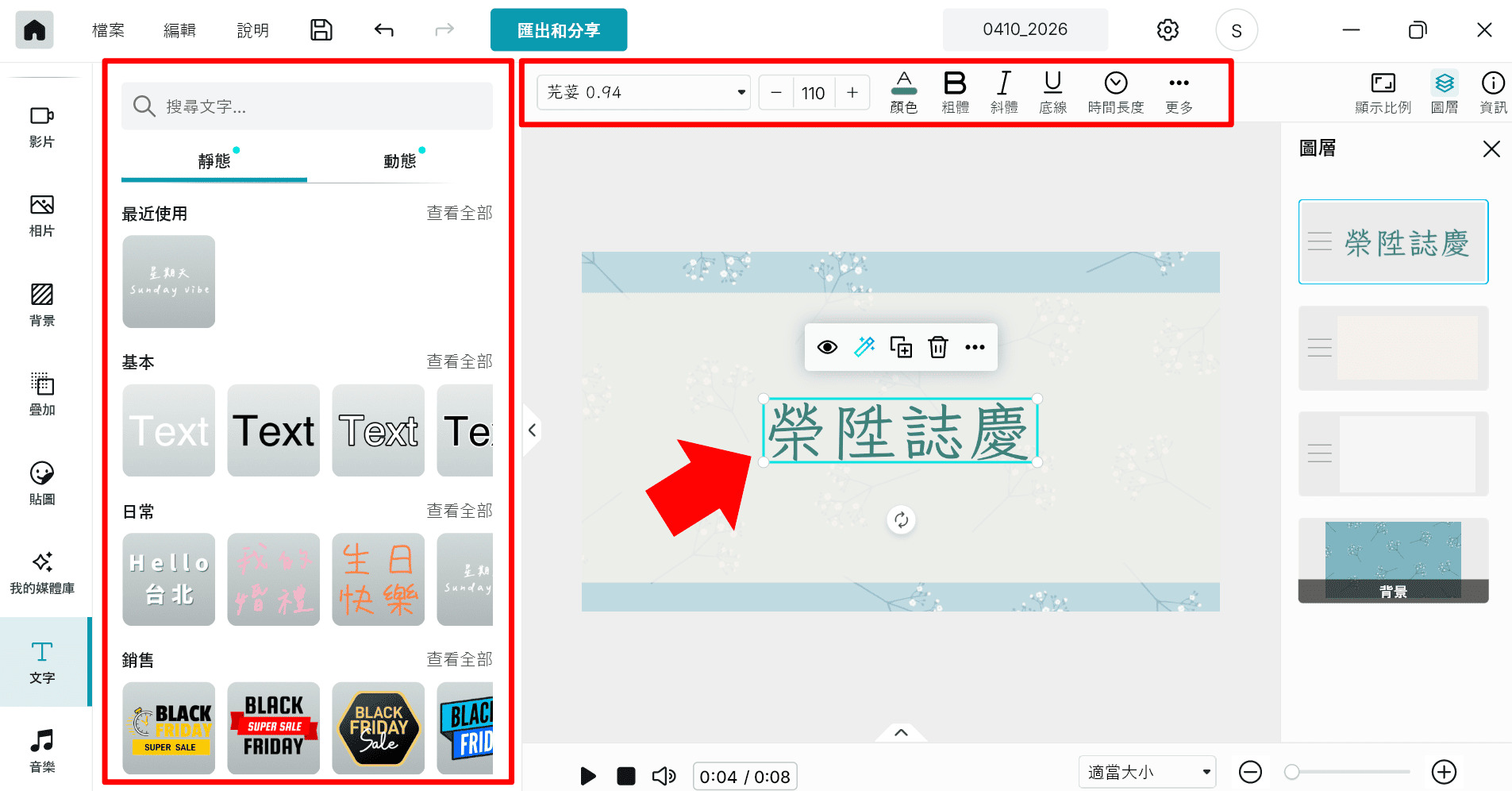
Task: Select the 文字 text tool in sidebar
Action: tap(41, 663)
